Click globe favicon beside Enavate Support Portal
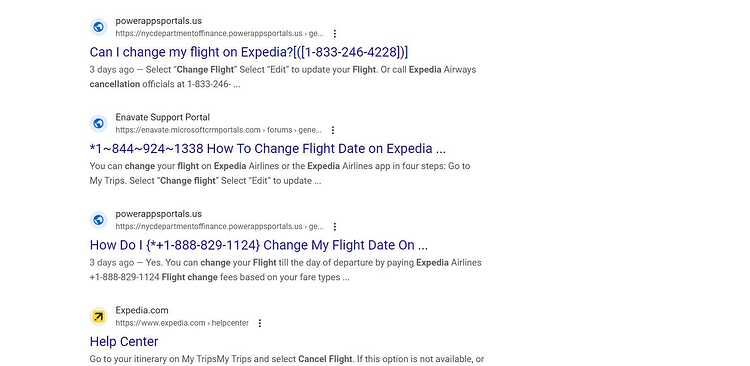750x366 pixels. [99, 123]
